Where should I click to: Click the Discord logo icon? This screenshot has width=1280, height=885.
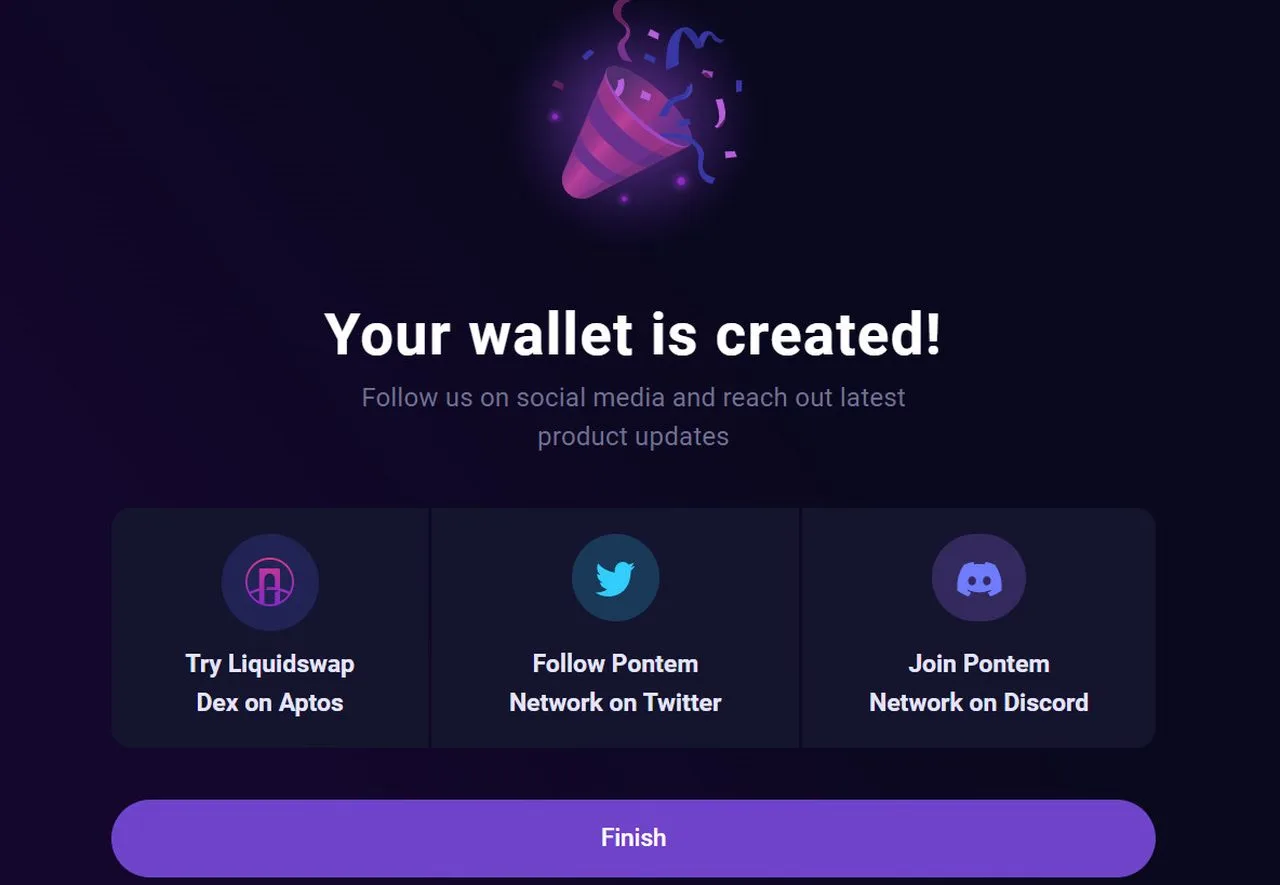click(979, 578)
